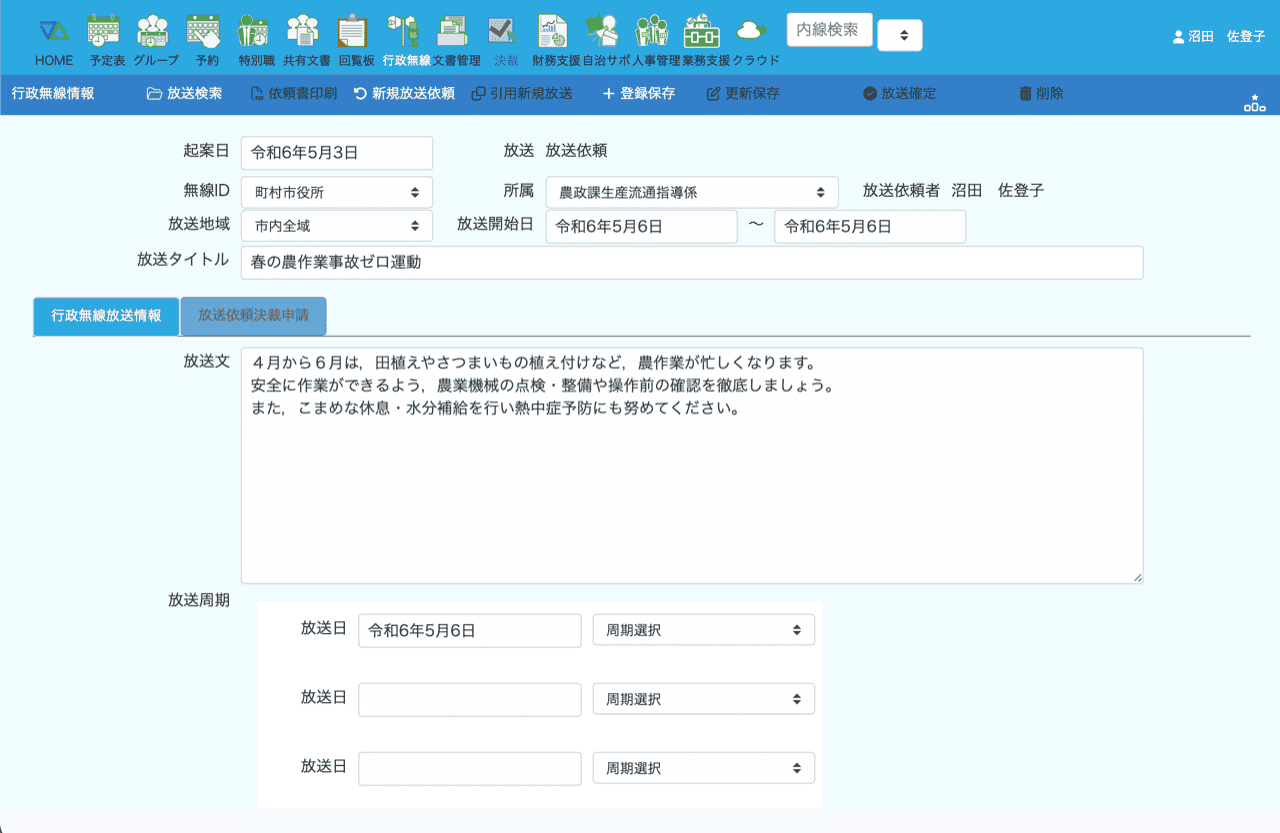The height and width of the screenshot is (833, 1280).
Task: Switch to 放送依頼決裁申請 tab
Action: [x=253, y=315]
